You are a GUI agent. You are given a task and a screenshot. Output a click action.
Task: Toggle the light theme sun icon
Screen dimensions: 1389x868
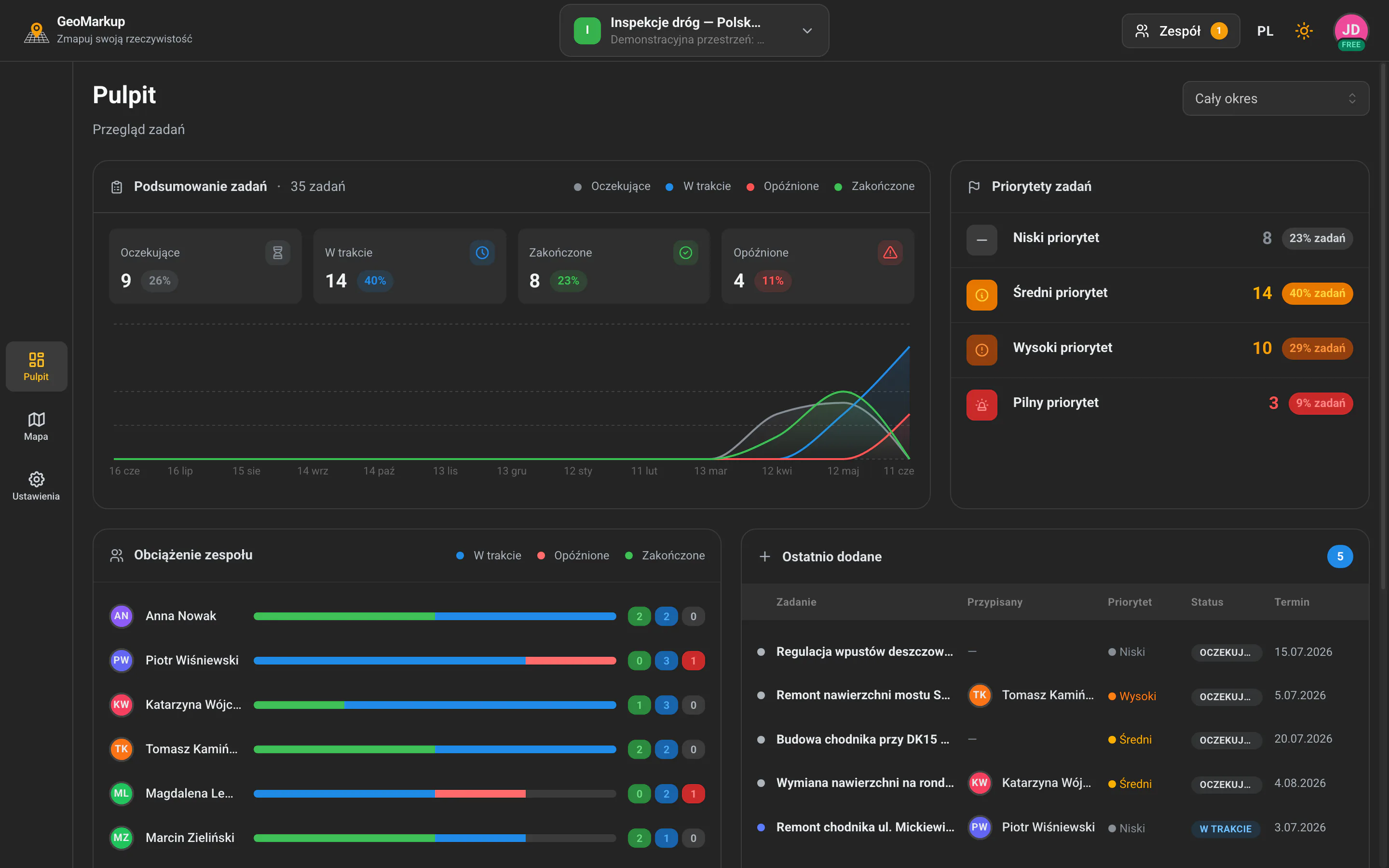[x=1304, y=31]
